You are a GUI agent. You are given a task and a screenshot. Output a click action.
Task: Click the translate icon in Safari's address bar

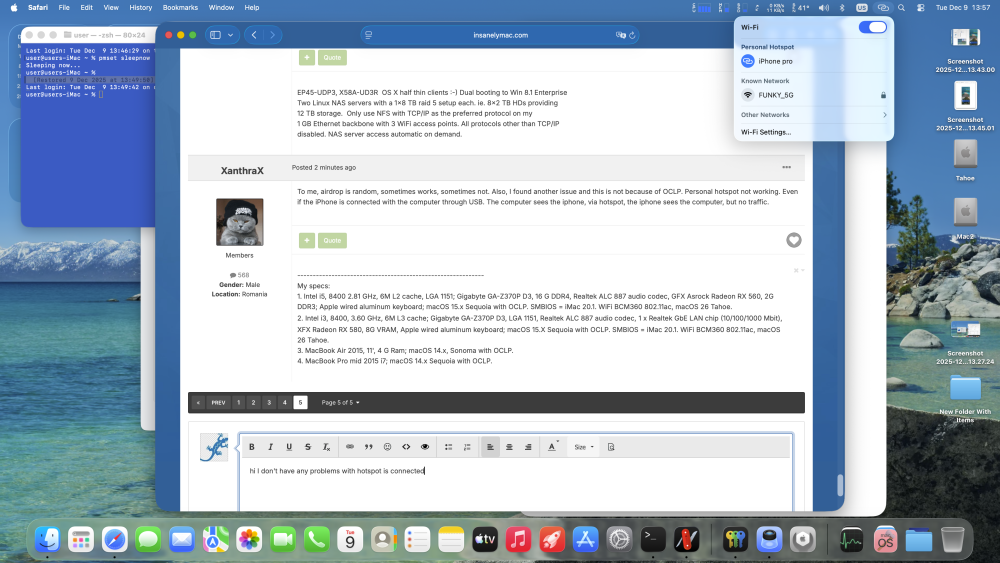tap(621, 35)
